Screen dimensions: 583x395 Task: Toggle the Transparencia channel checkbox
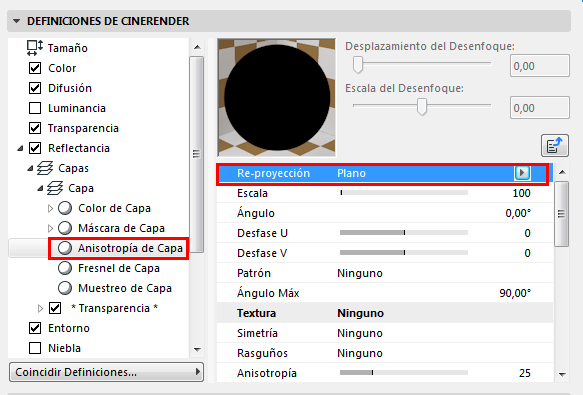[35, 128]
